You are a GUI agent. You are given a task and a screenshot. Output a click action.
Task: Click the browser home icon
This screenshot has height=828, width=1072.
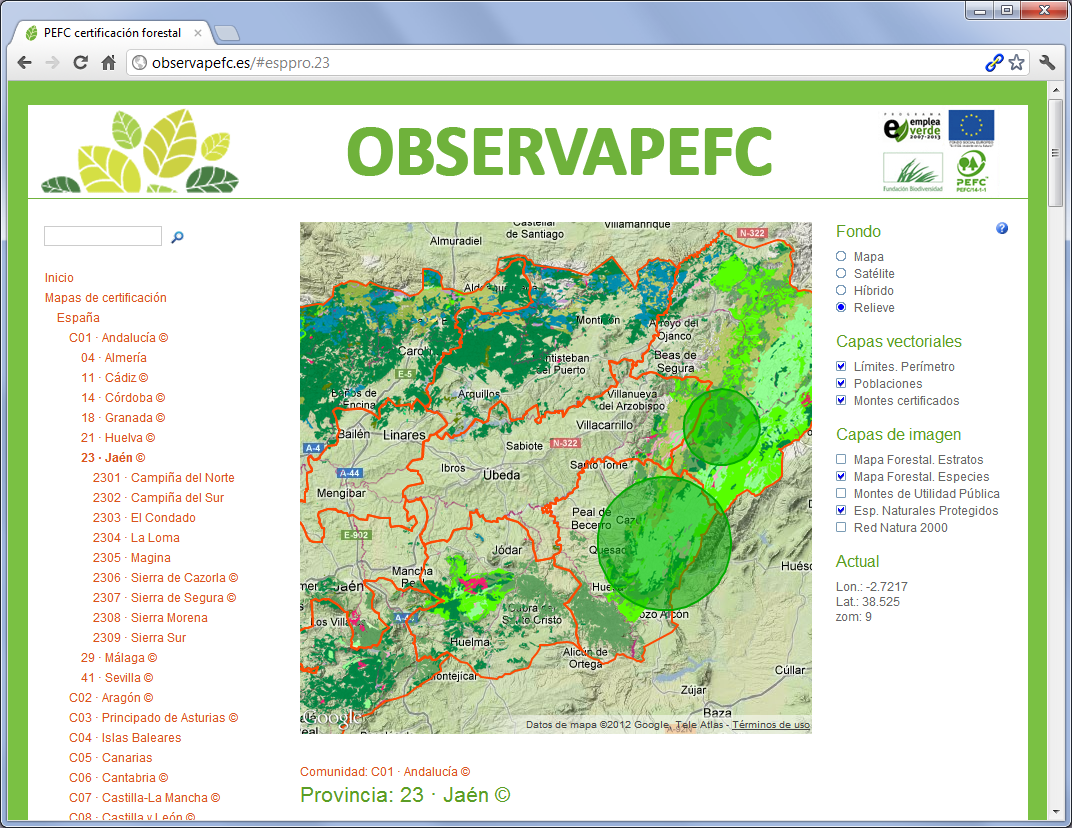(109, 63)
